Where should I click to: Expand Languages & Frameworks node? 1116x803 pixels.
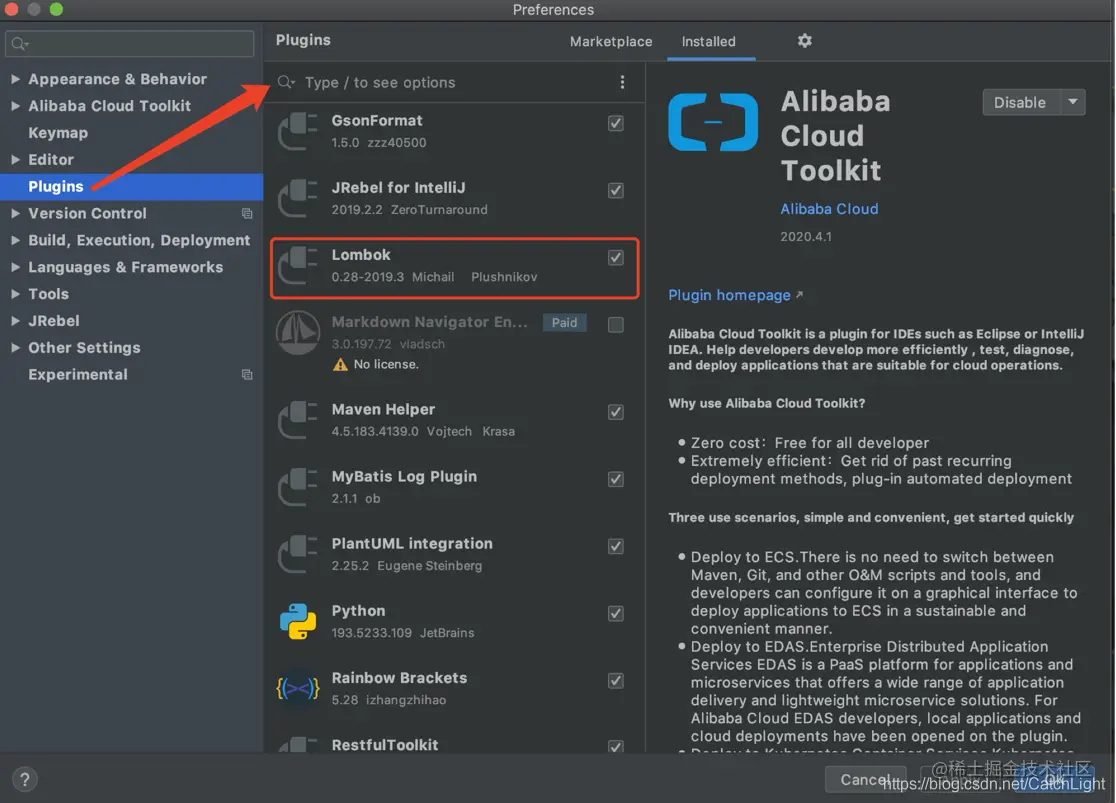pyautogui.click(x=15, y=267)
